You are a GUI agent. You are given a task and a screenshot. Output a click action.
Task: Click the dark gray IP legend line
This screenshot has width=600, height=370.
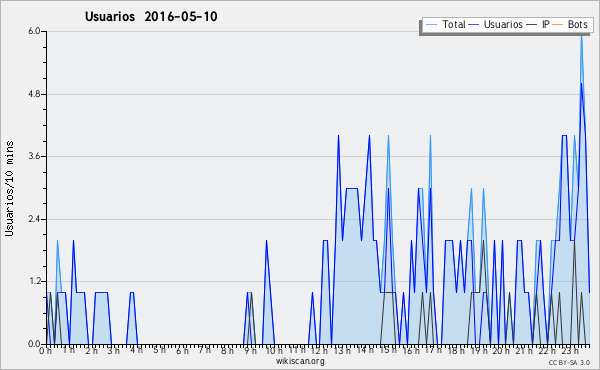(x=532, y=25)
